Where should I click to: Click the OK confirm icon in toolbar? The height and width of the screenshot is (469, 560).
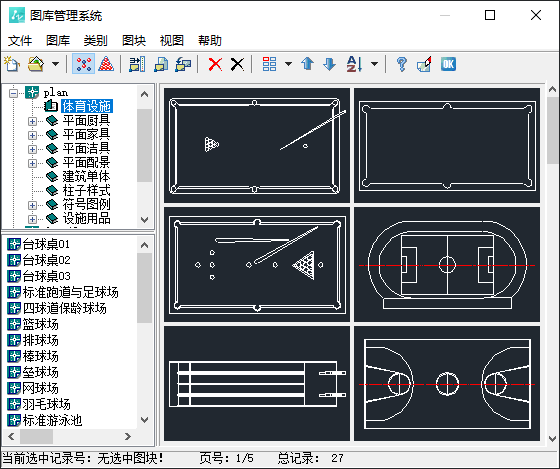tap(448, 64)
